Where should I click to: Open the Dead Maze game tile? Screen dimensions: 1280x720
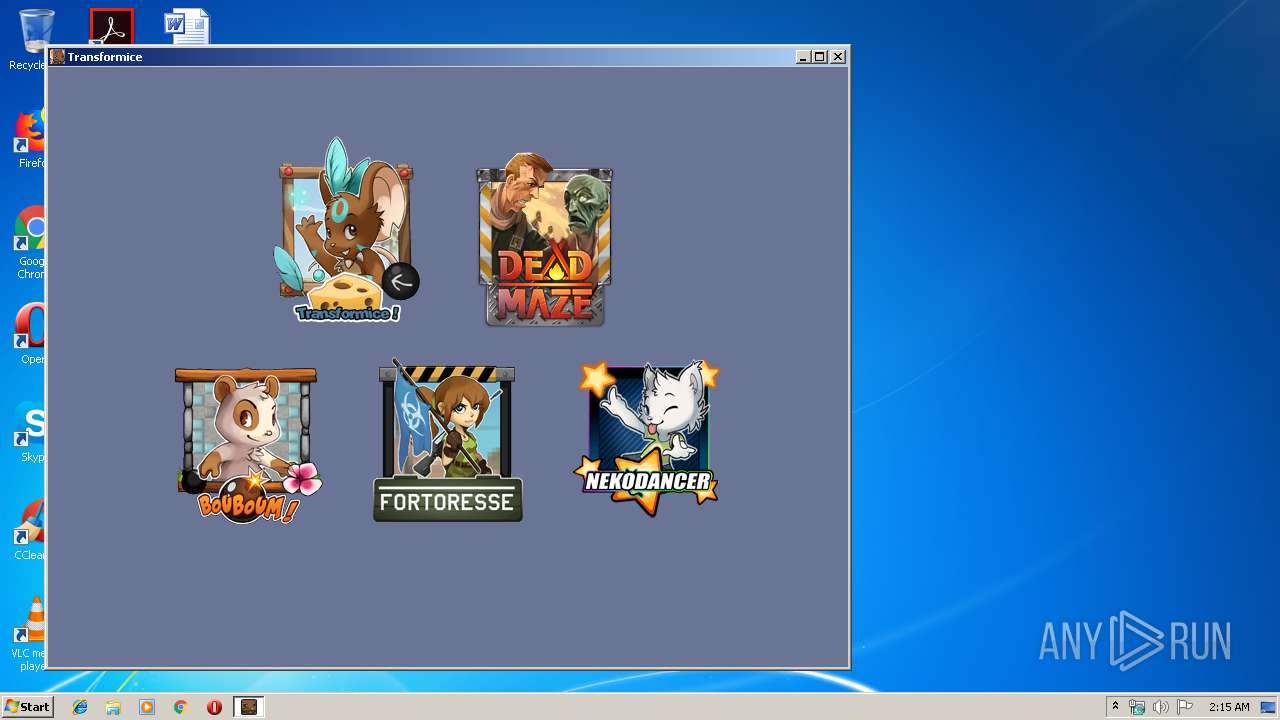tap(544, 240)
